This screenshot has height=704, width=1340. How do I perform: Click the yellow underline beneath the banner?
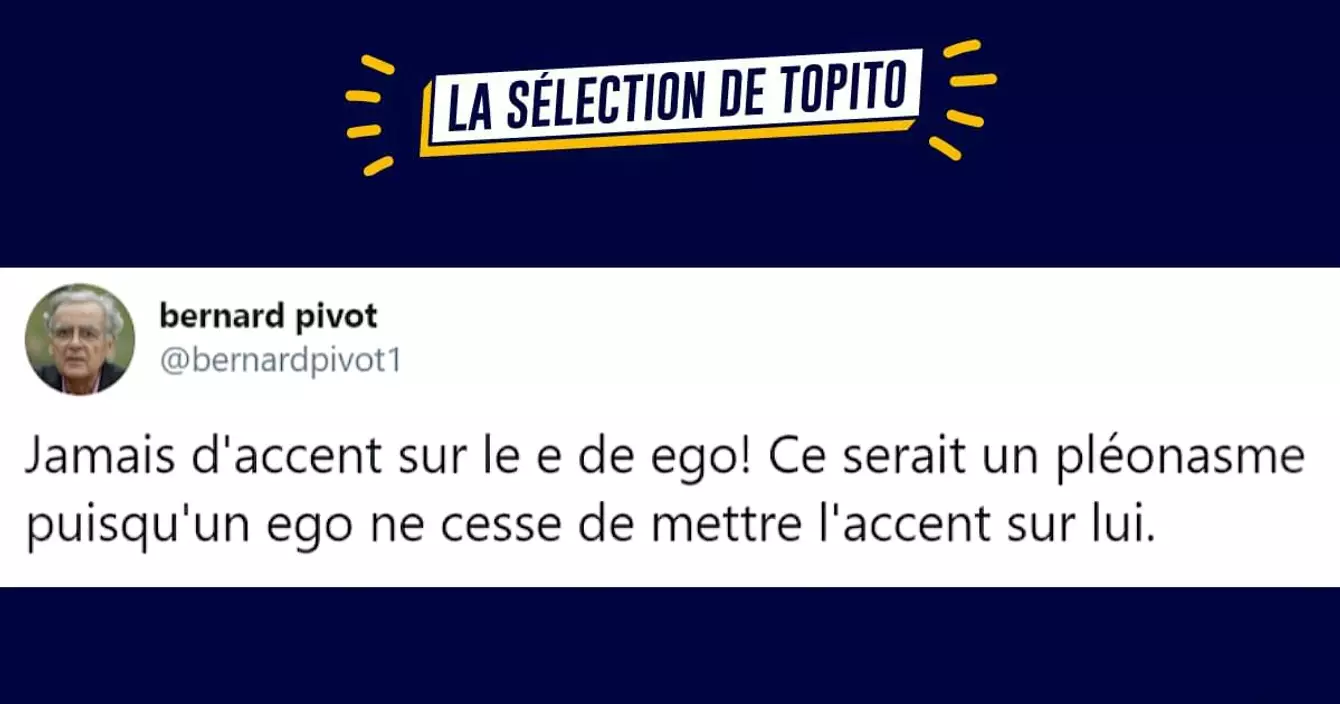tap(670, 138)
